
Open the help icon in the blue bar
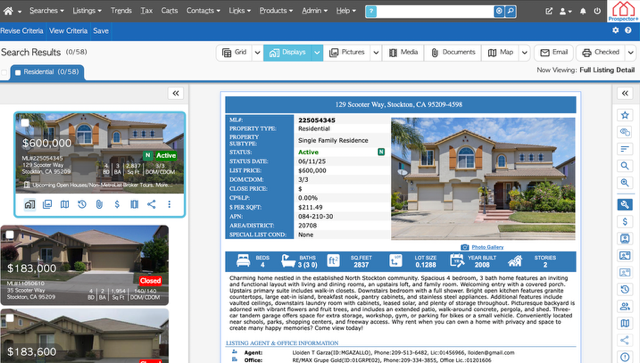[628, 30]
